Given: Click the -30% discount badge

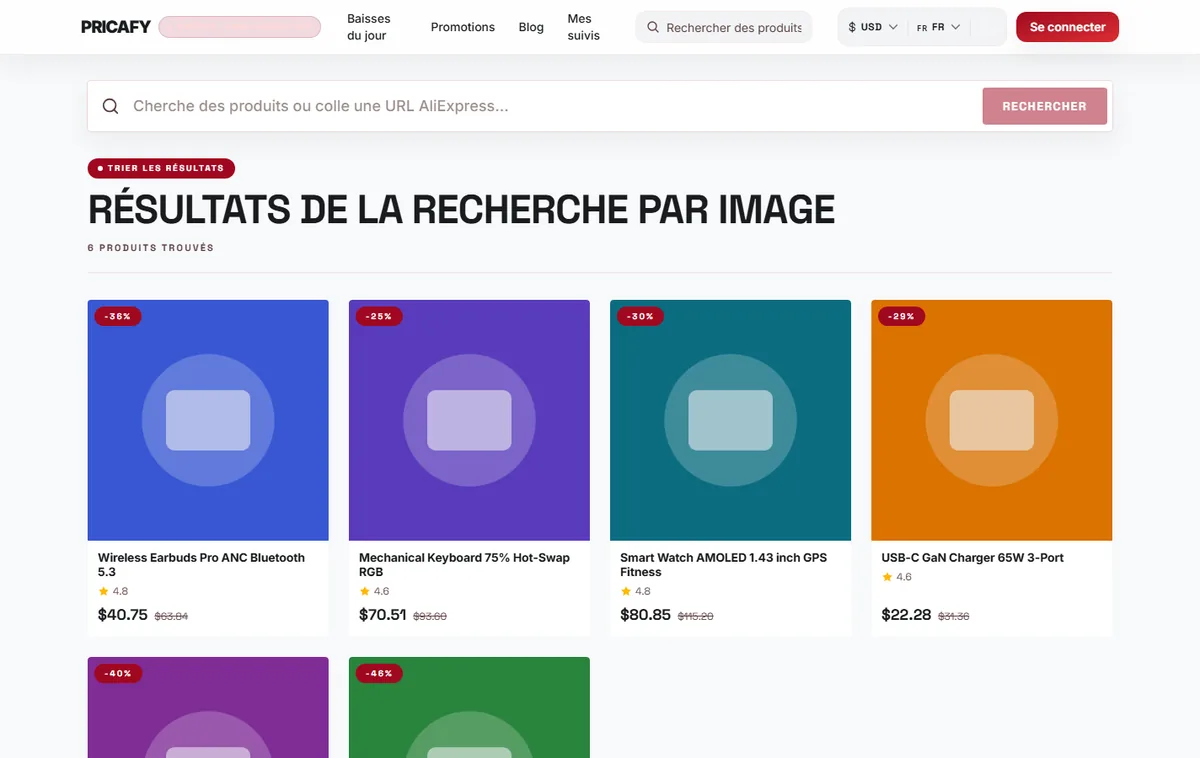Looking at the screenshot, I should (640, 316).
